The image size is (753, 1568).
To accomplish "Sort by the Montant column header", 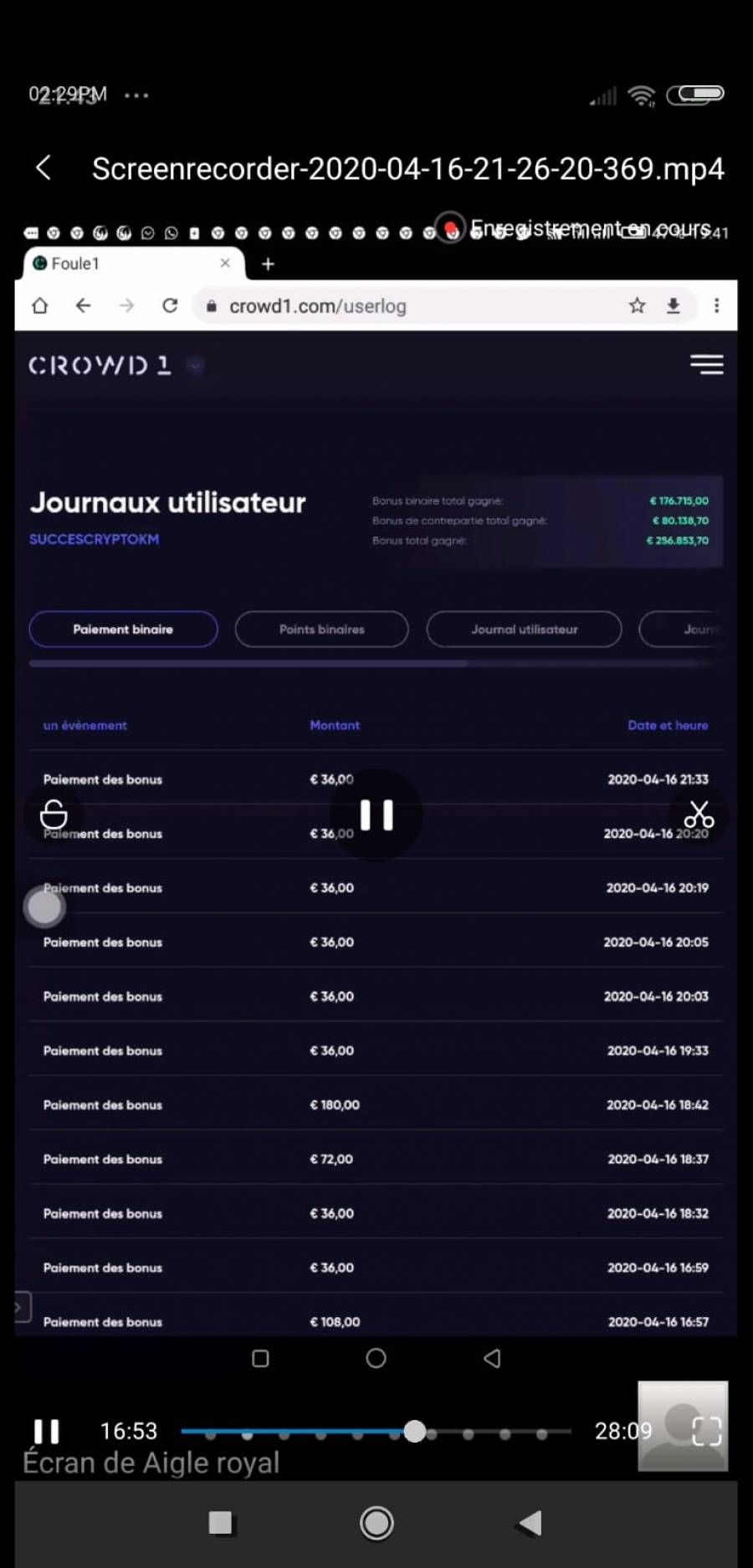I will [x=335, y=725].
